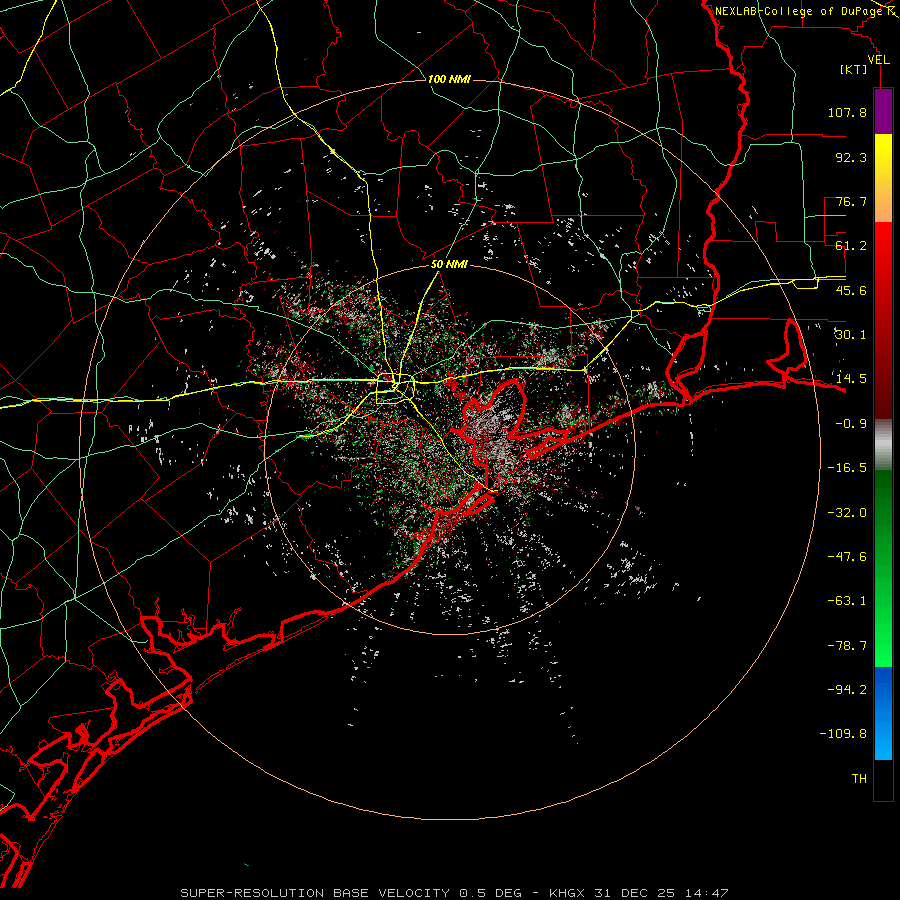Click the [KT] units label
This screenshot has width=900, height=900.
(853, 69)
